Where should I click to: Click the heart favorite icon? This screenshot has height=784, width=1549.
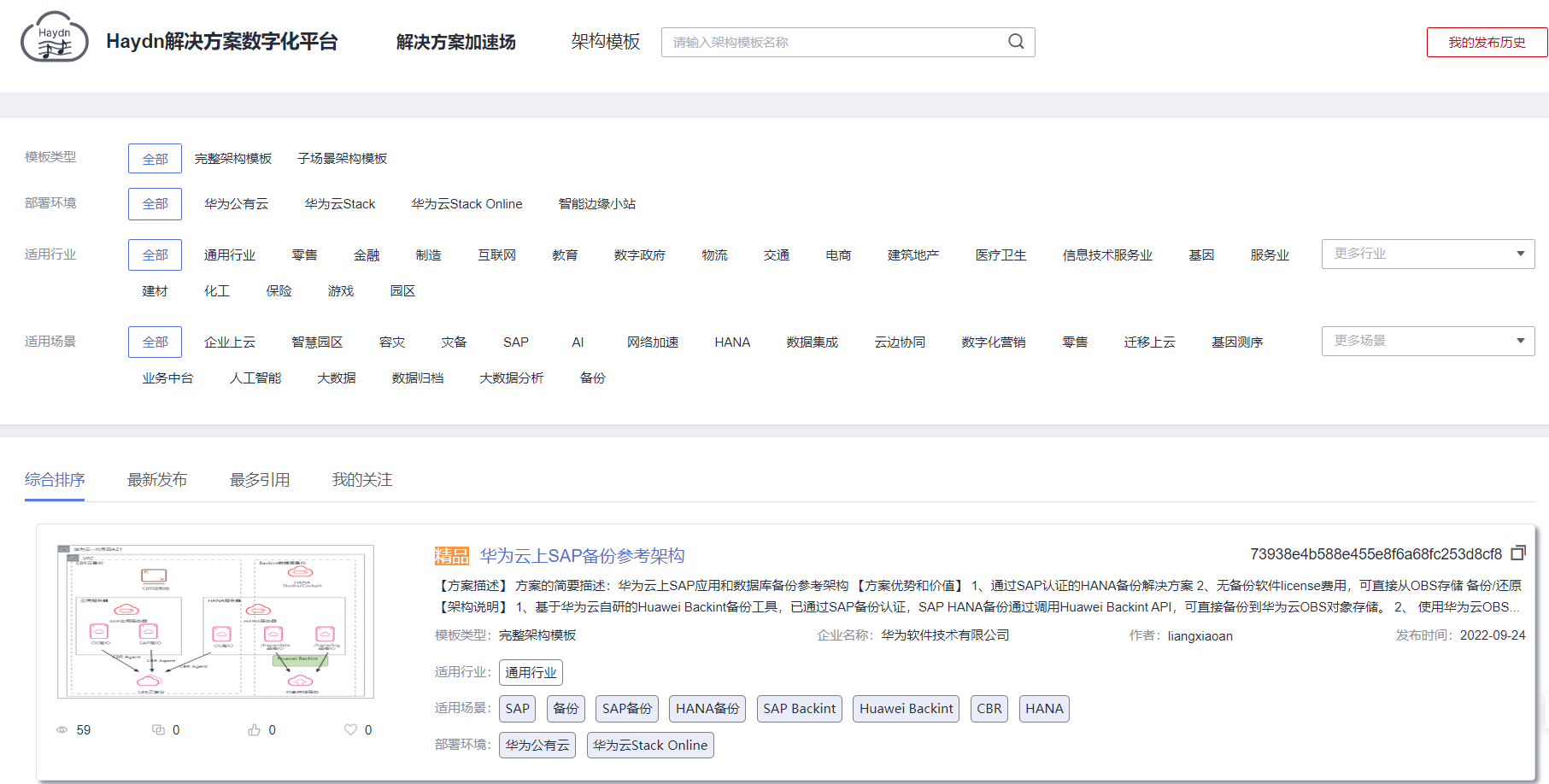(x=350, y=729)
